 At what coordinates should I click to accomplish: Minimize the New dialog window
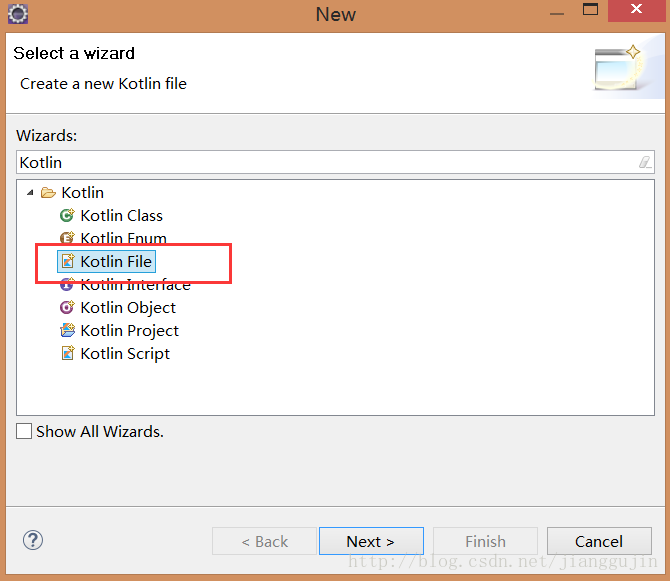557,13
